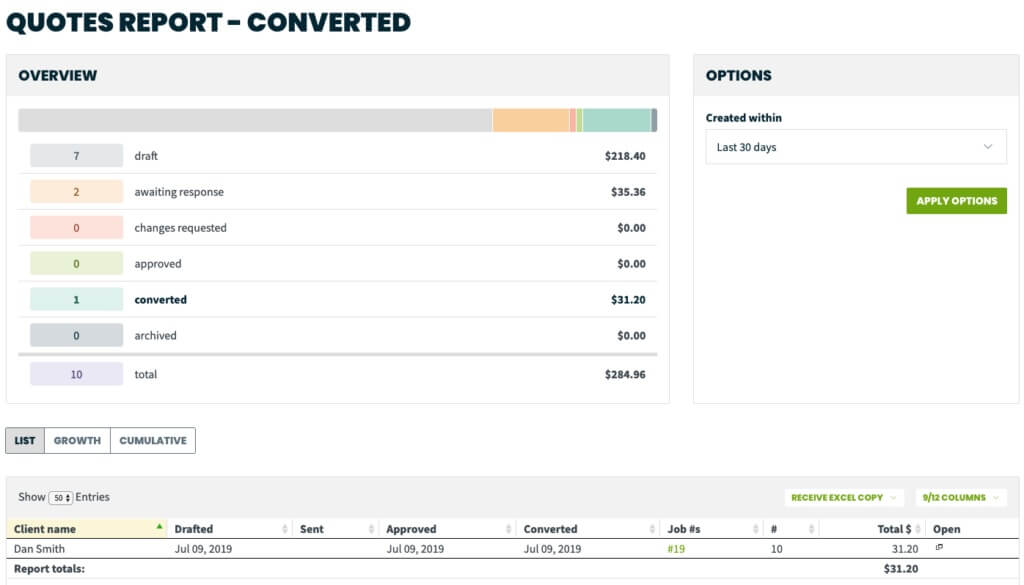
Task: Open job link #19
Action: [676, 549]
